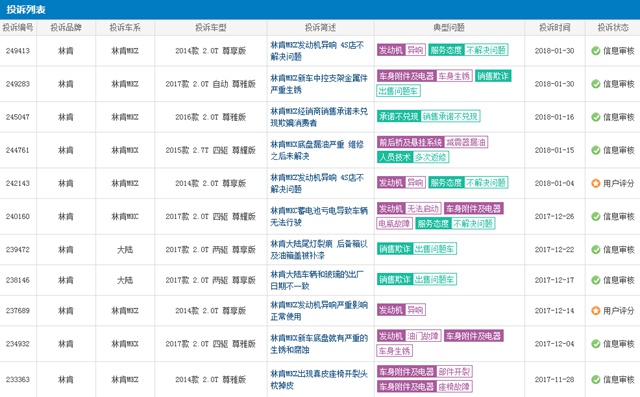Open complaint about 林肯MKZ新车中控支架金属件严重生锈
640x397 pixels.
319,84
